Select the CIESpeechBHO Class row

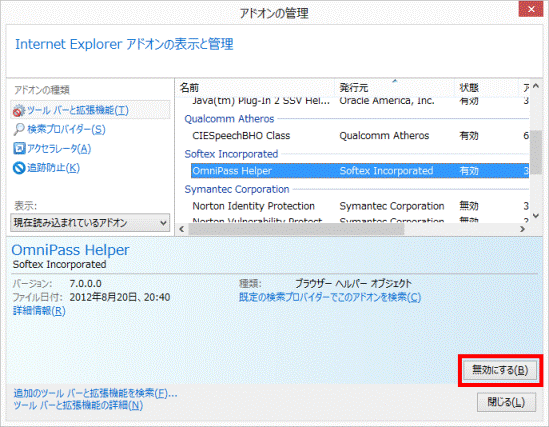click(x=360, y=136)
